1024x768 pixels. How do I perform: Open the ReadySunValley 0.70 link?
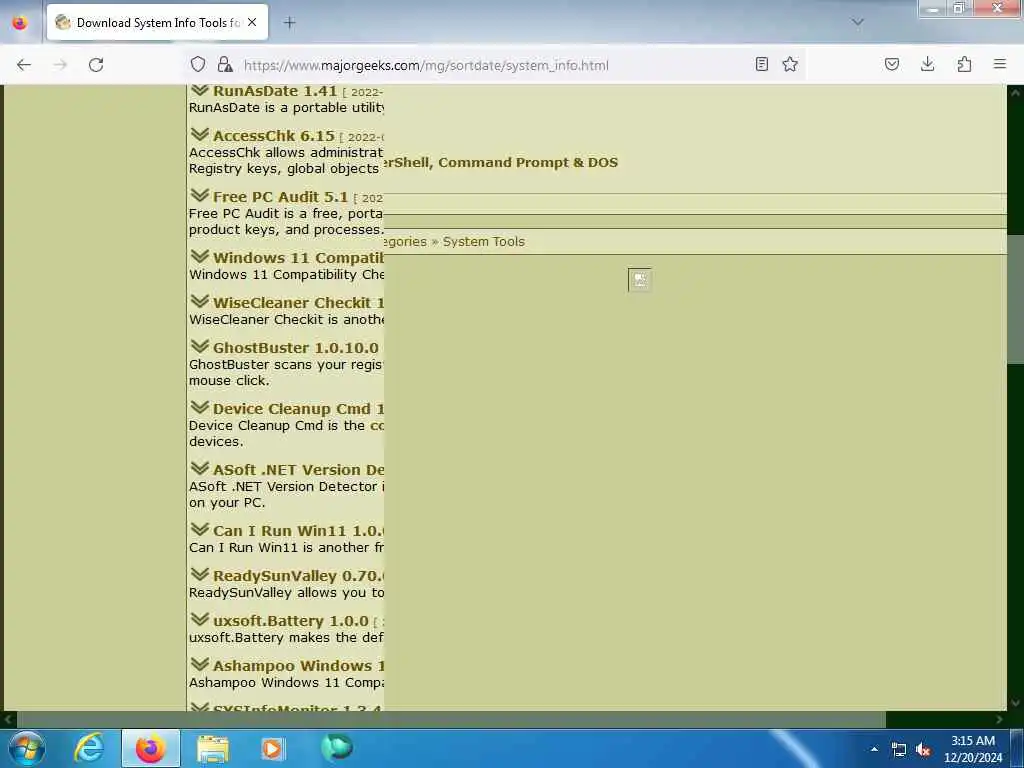(x=298, y=576)
